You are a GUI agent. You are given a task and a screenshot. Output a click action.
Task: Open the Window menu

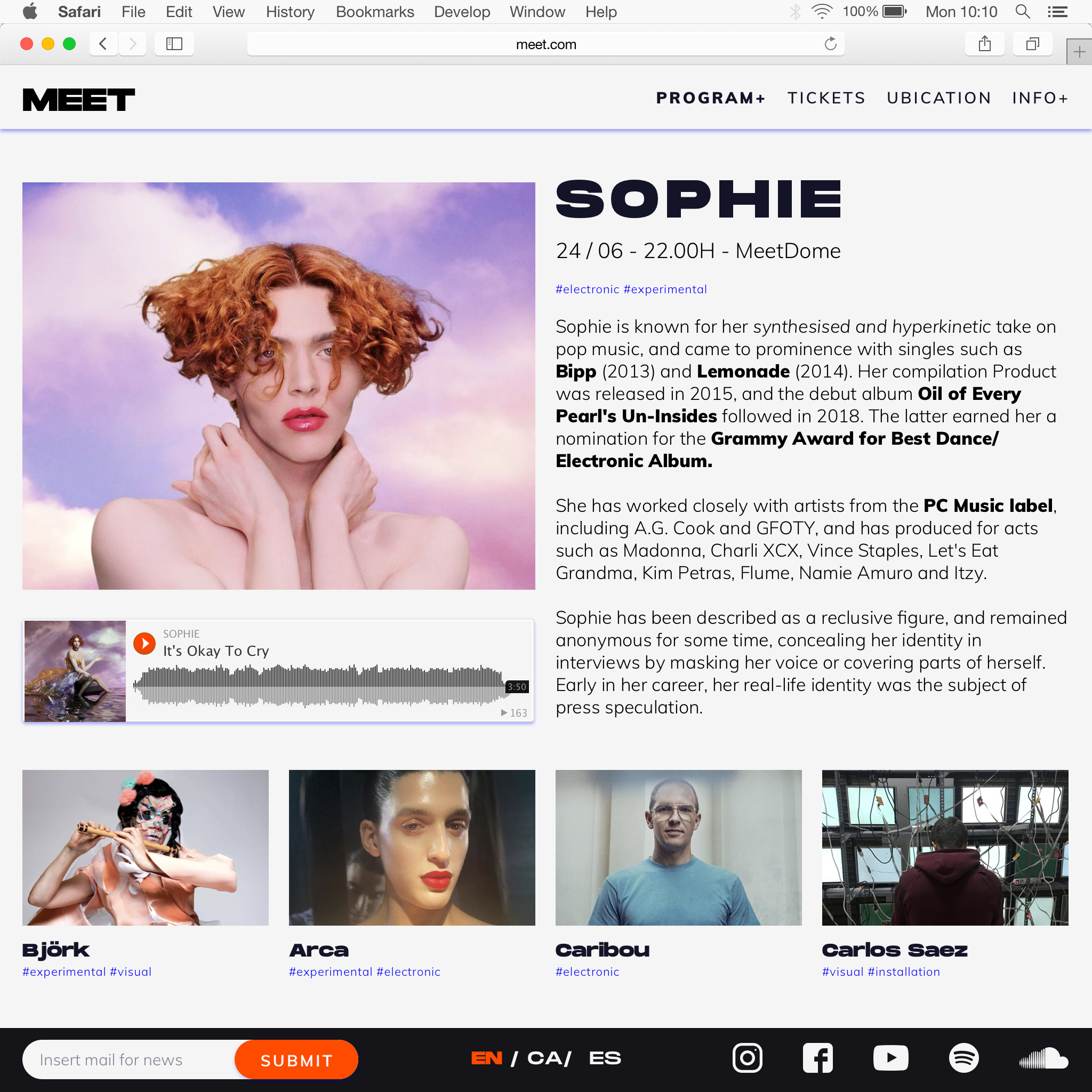click(x=537, y=12)
